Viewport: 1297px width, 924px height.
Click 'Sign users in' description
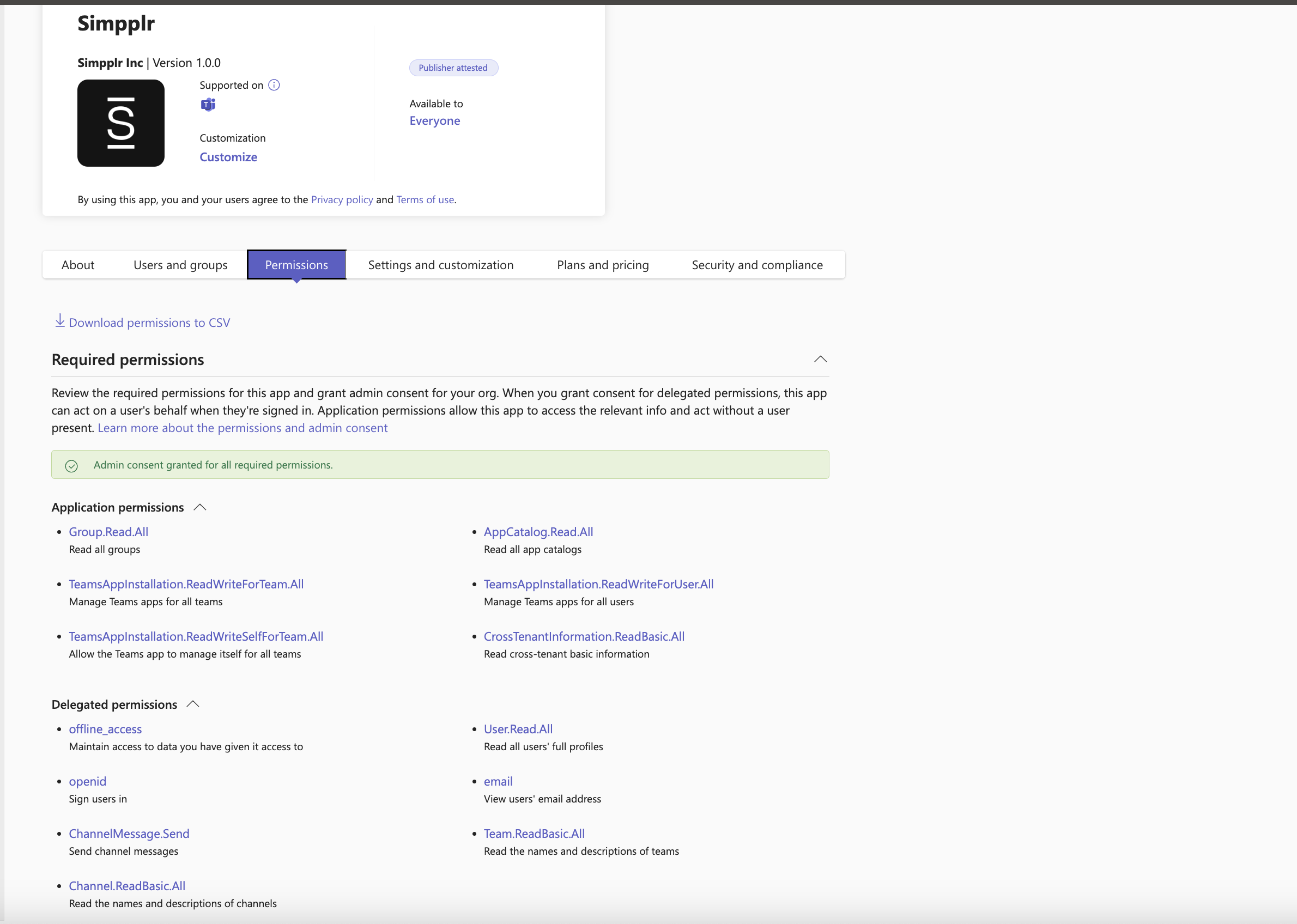click(98, 799)
